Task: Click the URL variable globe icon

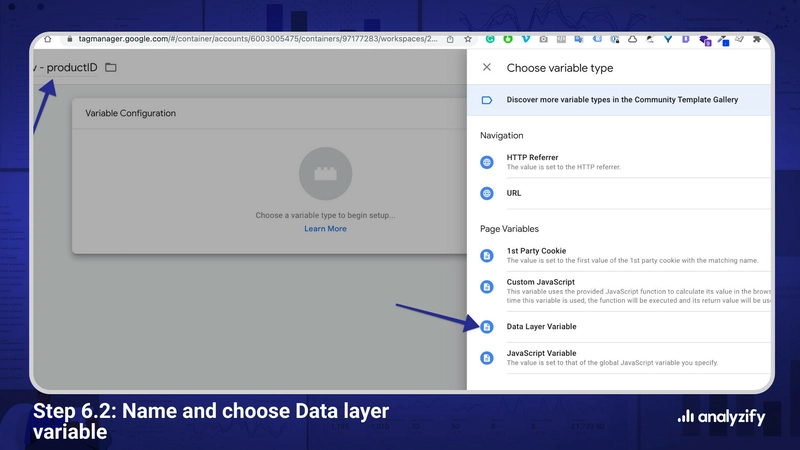Action: point(487,193)
